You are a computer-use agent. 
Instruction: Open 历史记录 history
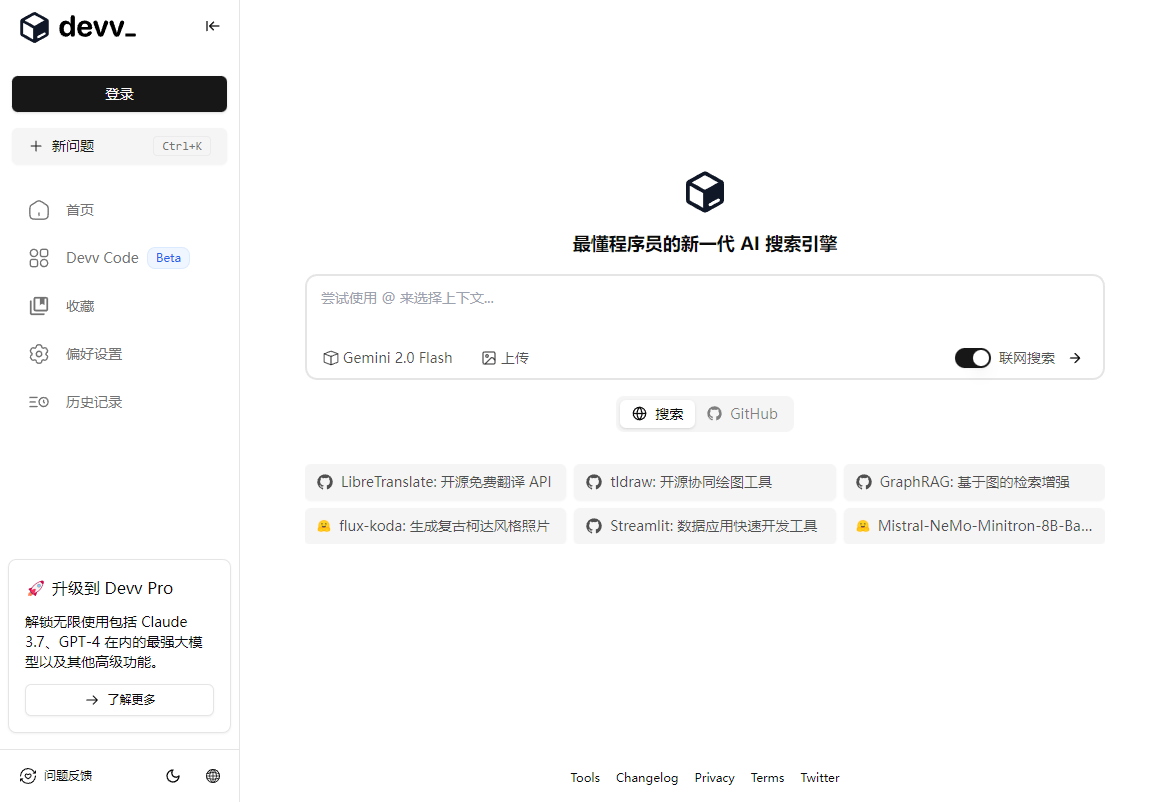(x=75, y=402)
